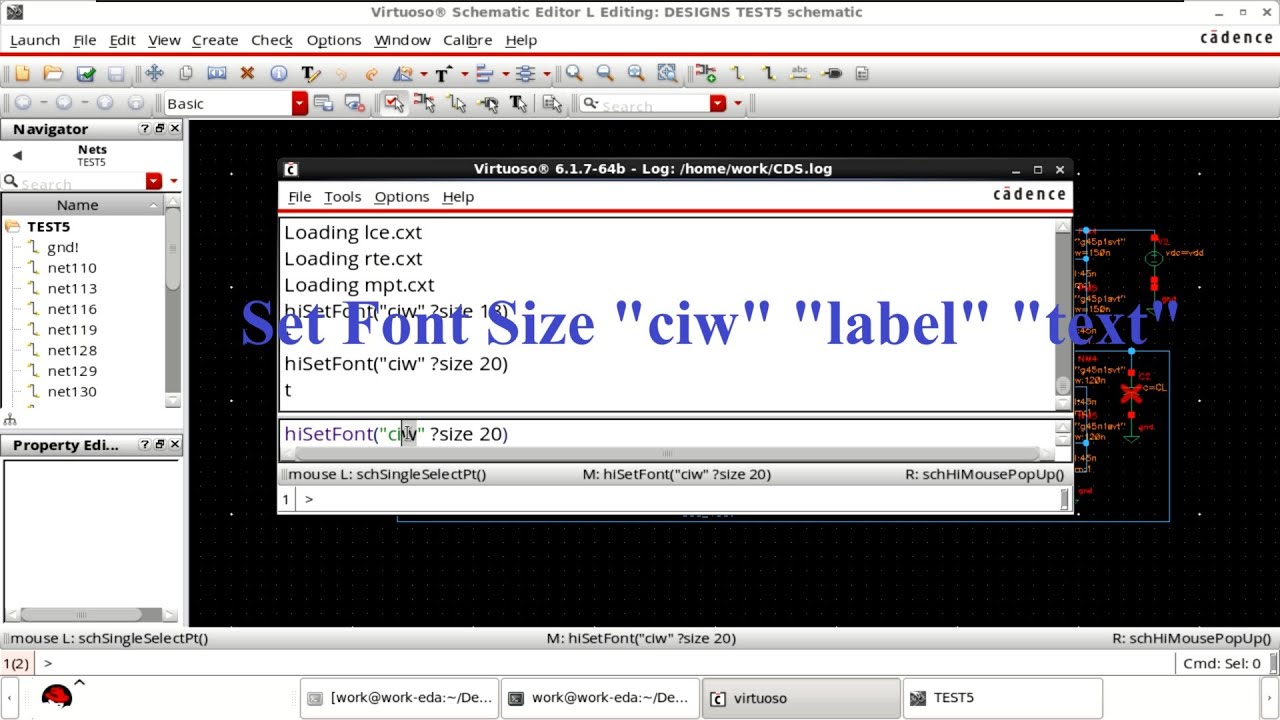The height and width of the screenshot is (720, 1280).
Task: Click the Check and Save icon
Action: [85, 73]
